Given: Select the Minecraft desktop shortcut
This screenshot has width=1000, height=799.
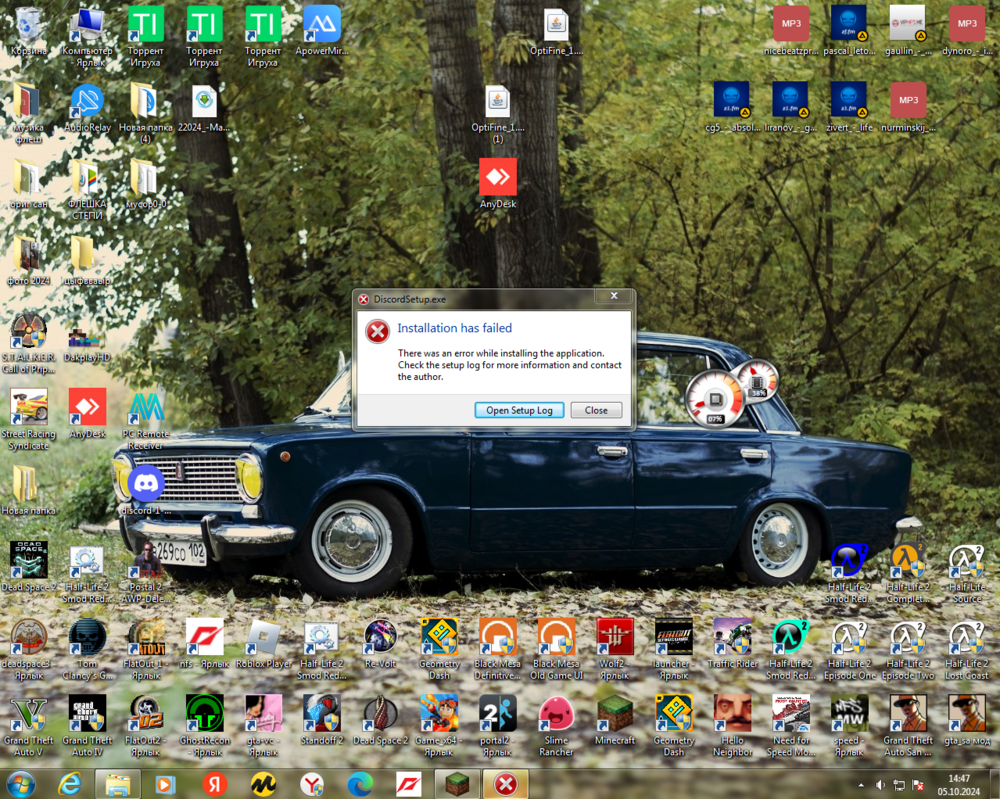Looking at the screenshot, I should coord(615,719).
